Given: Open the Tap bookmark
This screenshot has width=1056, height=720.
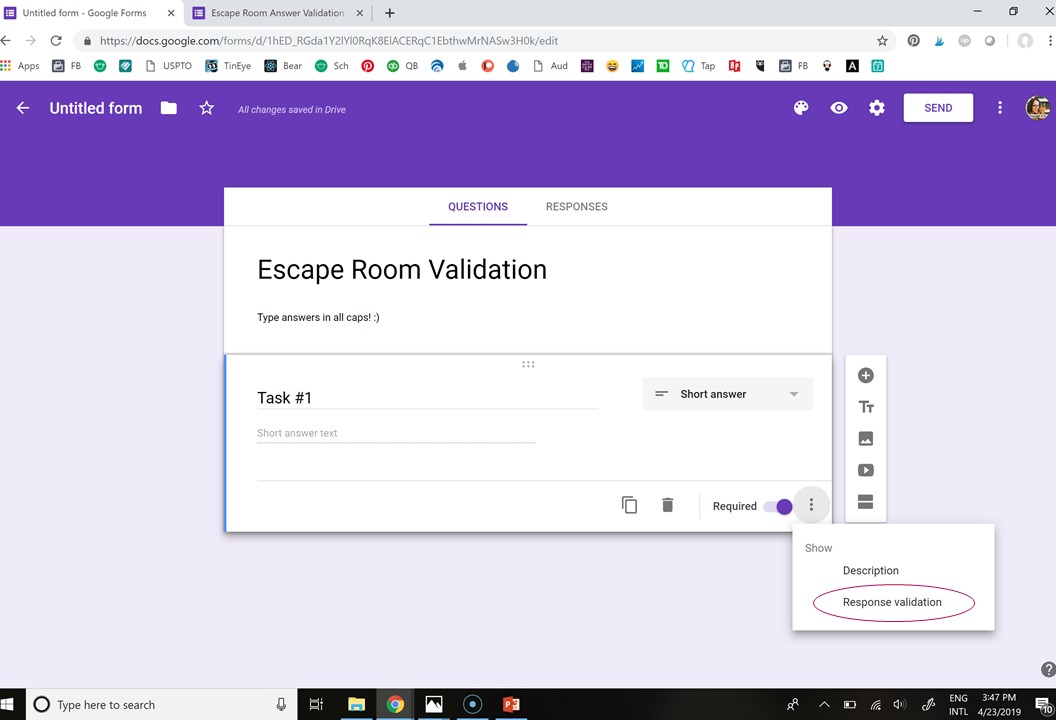Looking at the screenshot, I should tap(698, 65).
